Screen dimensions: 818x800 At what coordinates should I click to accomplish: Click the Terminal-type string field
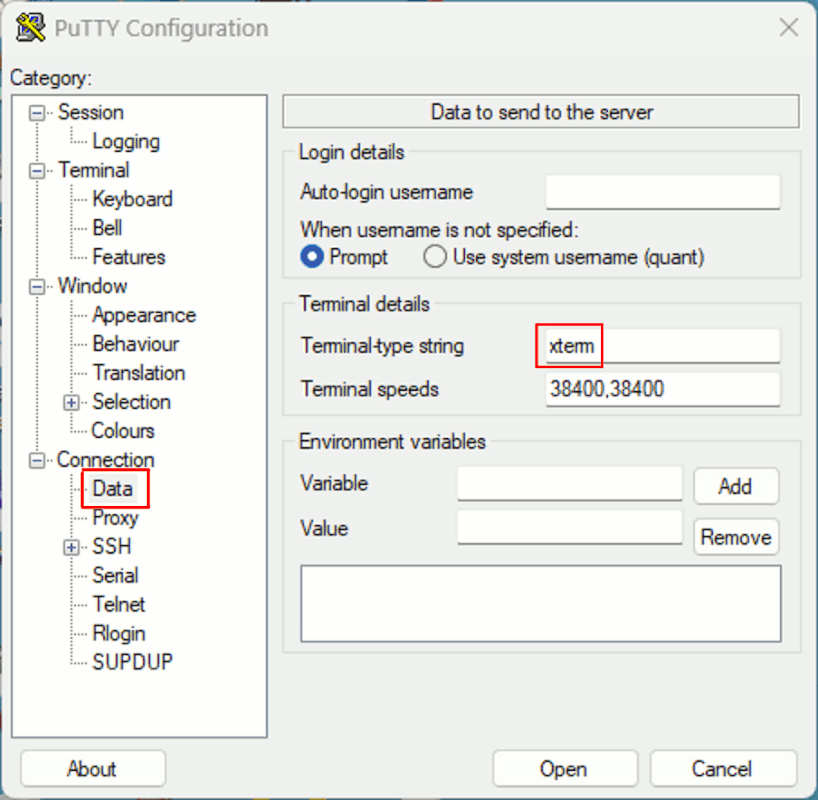663,346
